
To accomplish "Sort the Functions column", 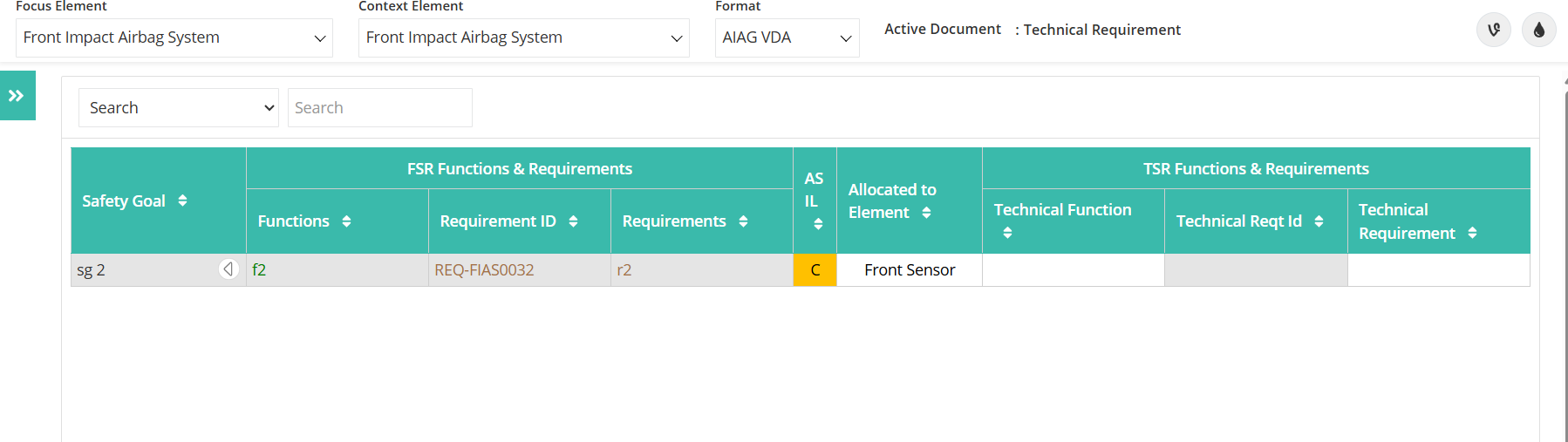I will [x=346, y=221].
